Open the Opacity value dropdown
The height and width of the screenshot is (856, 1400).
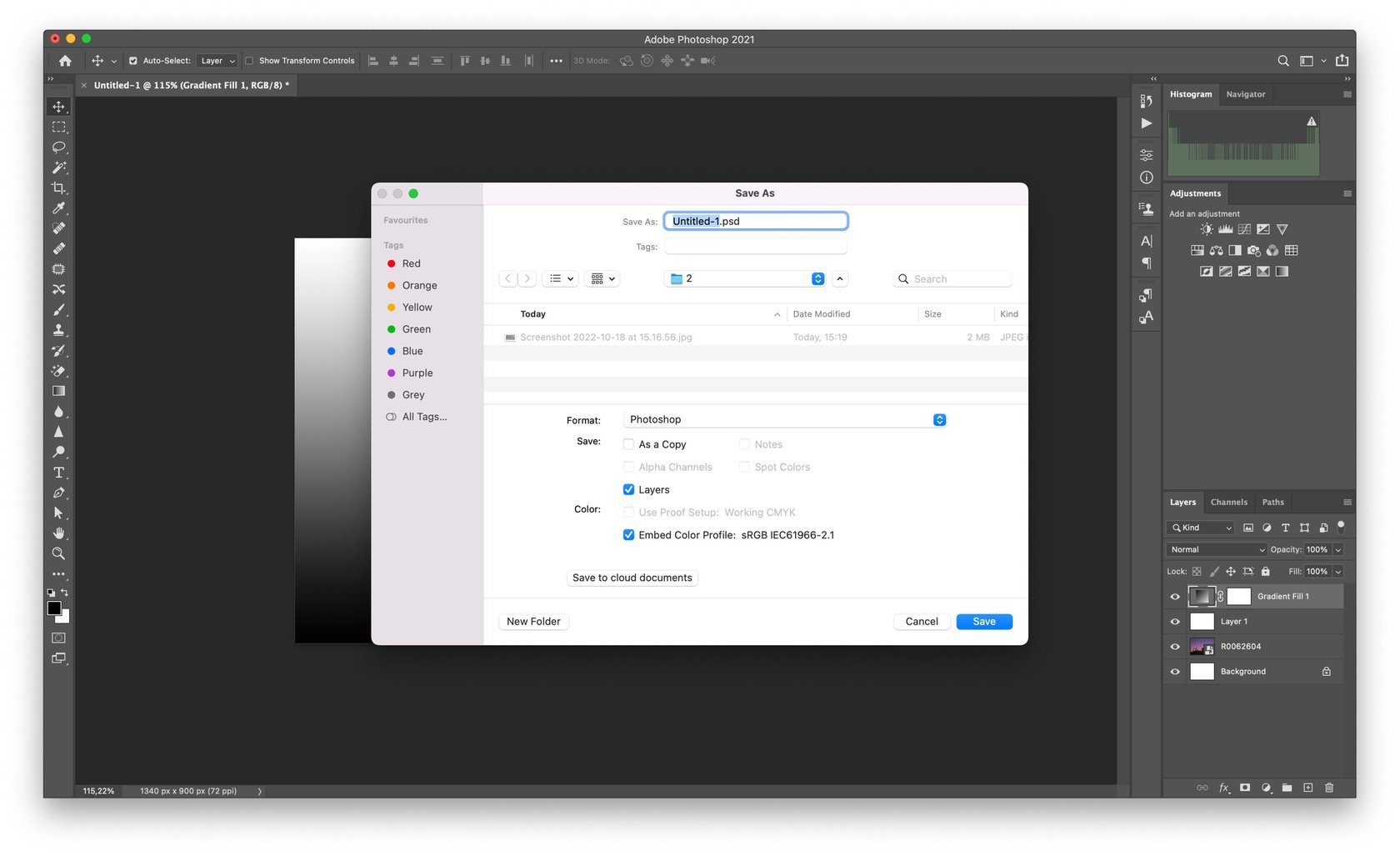[x=1338, y=549]
